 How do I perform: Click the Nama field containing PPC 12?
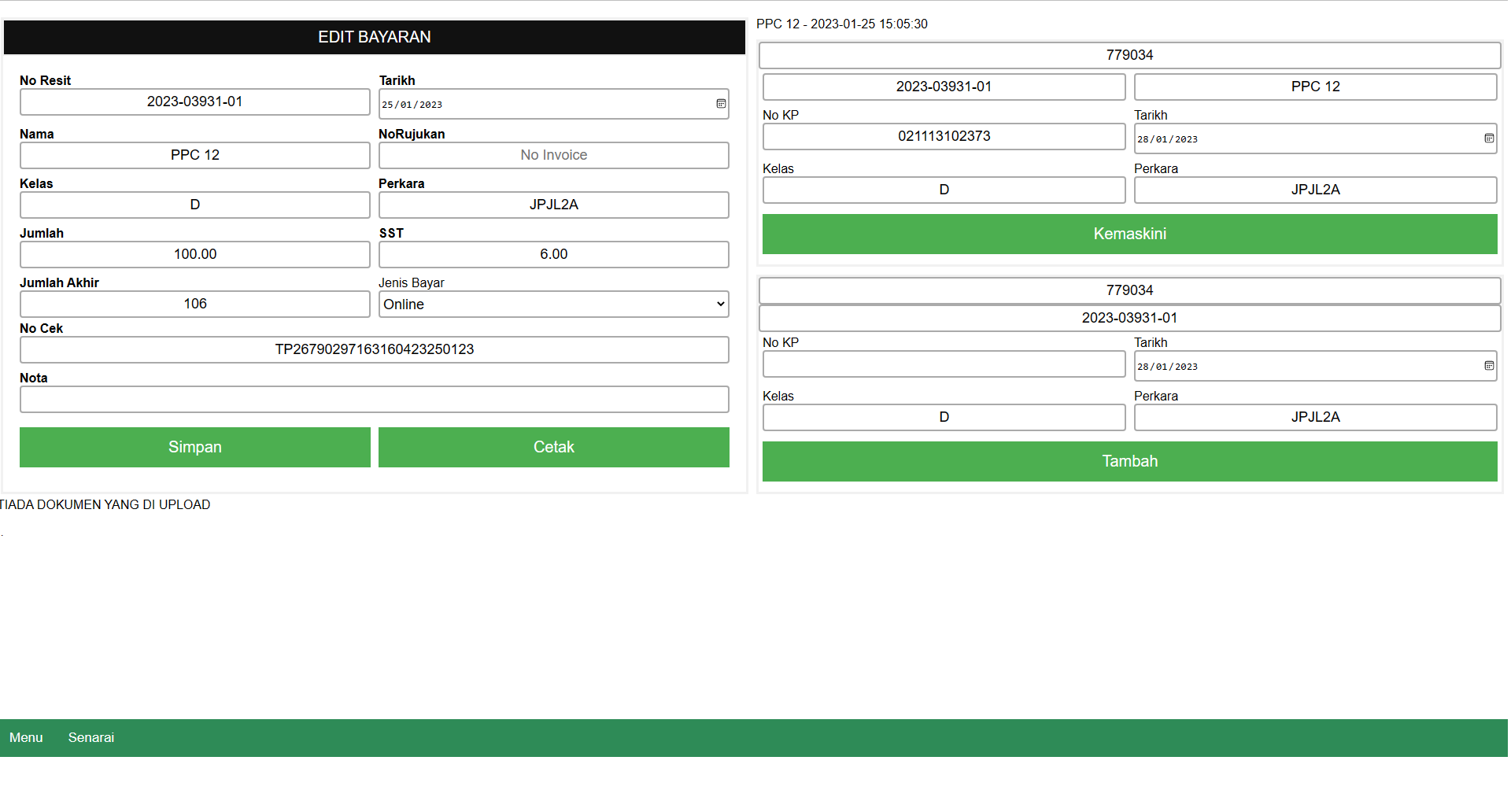[194, 156]
